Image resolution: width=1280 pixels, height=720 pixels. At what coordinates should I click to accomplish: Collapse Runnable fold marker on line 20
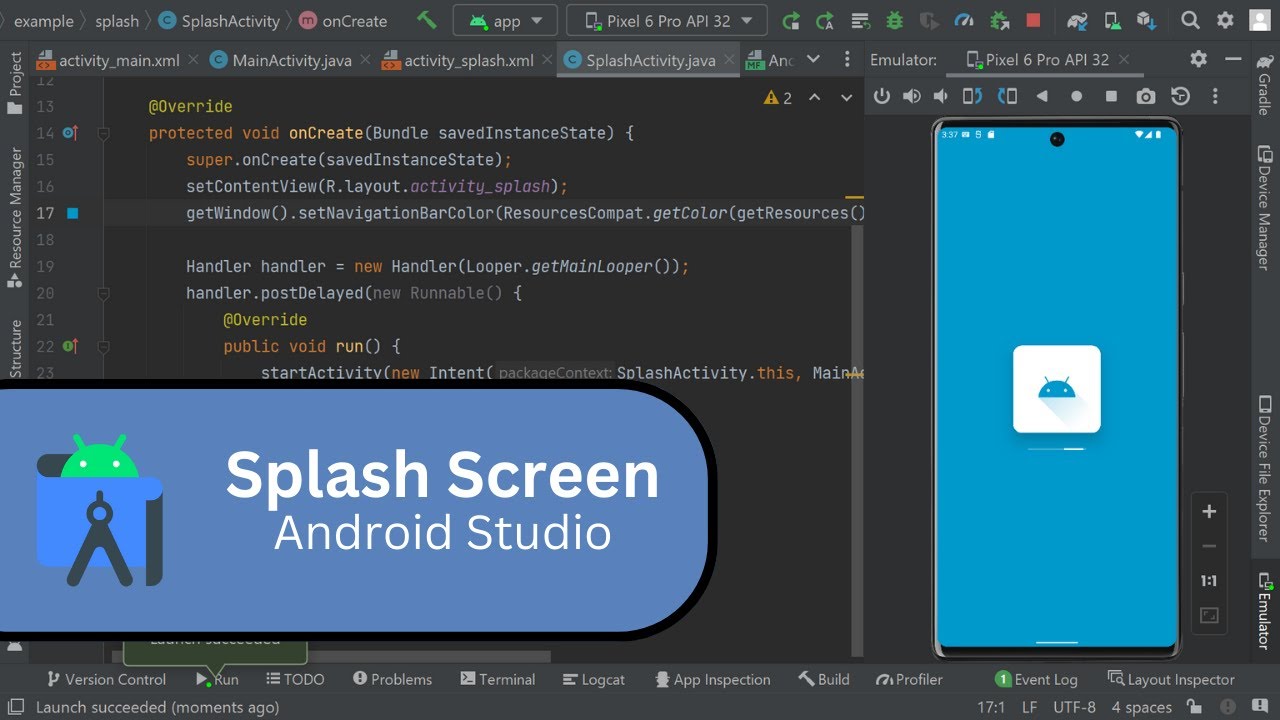[x=103, y=293]
